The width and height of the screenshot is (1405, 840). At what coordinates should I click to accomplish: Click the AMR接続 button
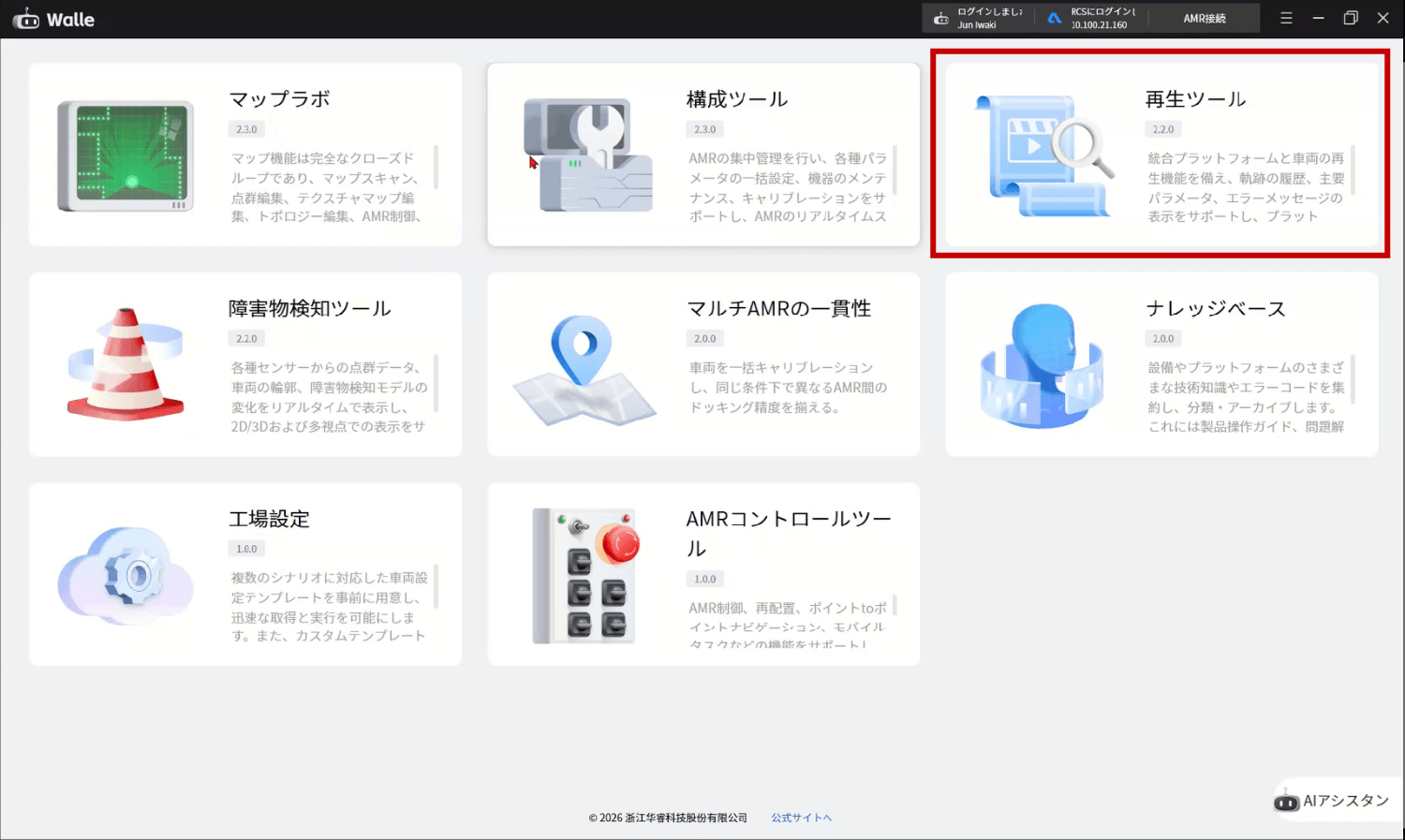click(x=1205, y=19)
